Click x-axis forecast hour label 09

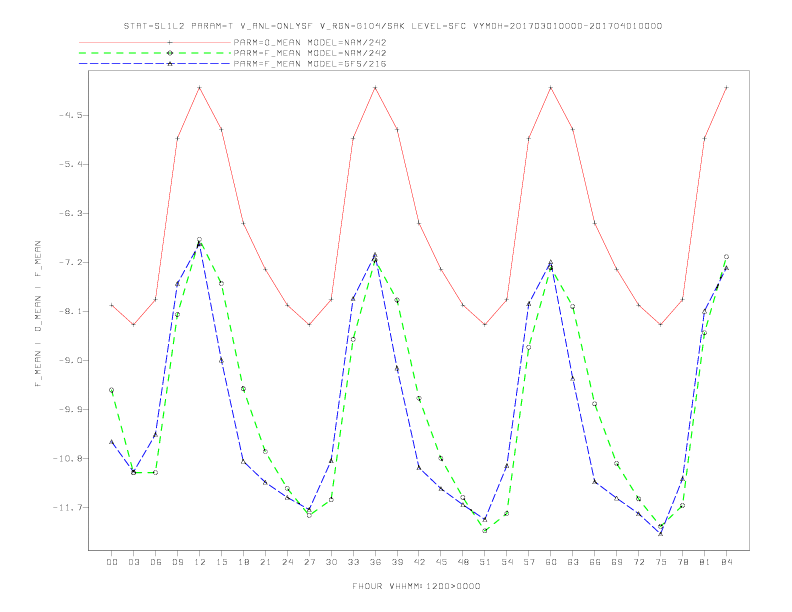177,562
